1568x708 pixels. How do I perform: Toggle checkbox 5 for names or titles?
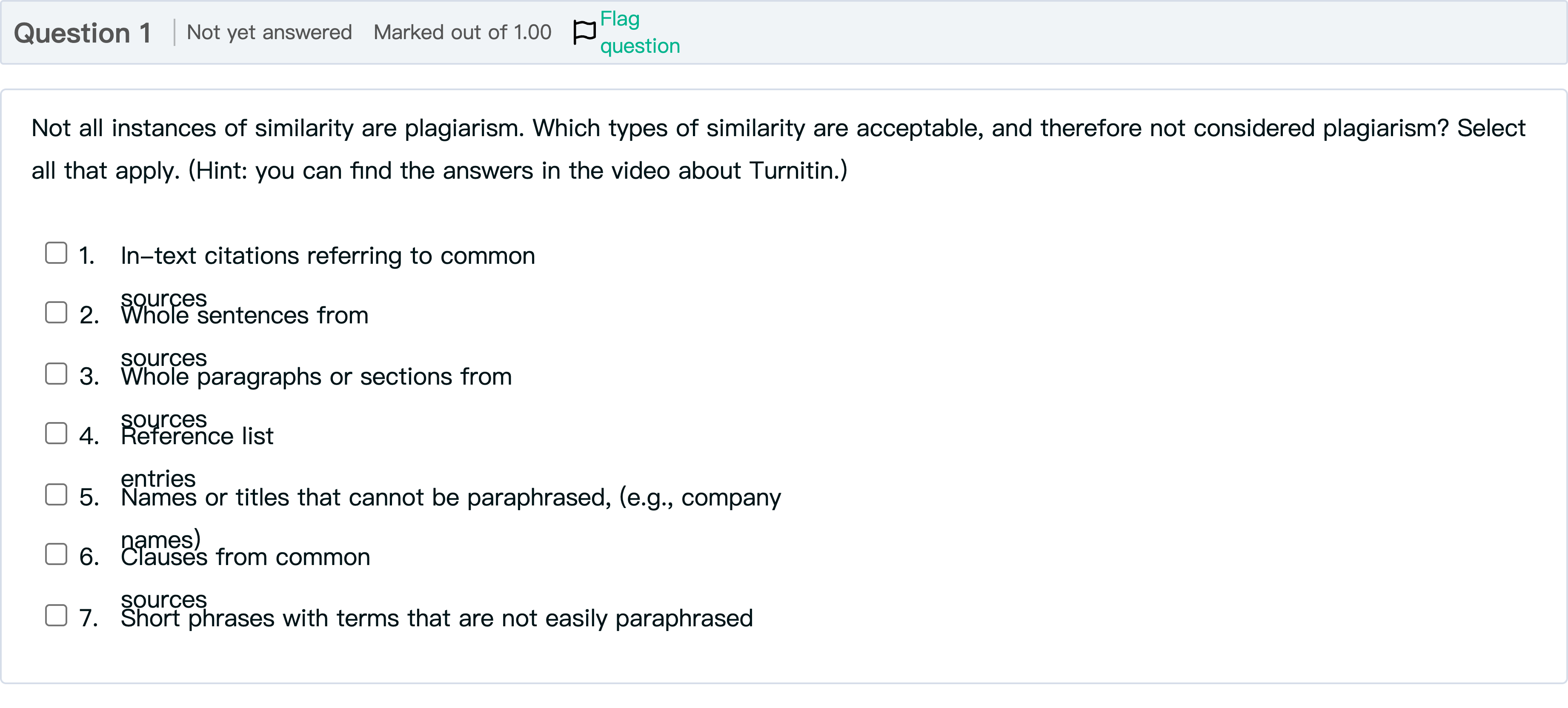pyautogui.click(x=56, y=494)
